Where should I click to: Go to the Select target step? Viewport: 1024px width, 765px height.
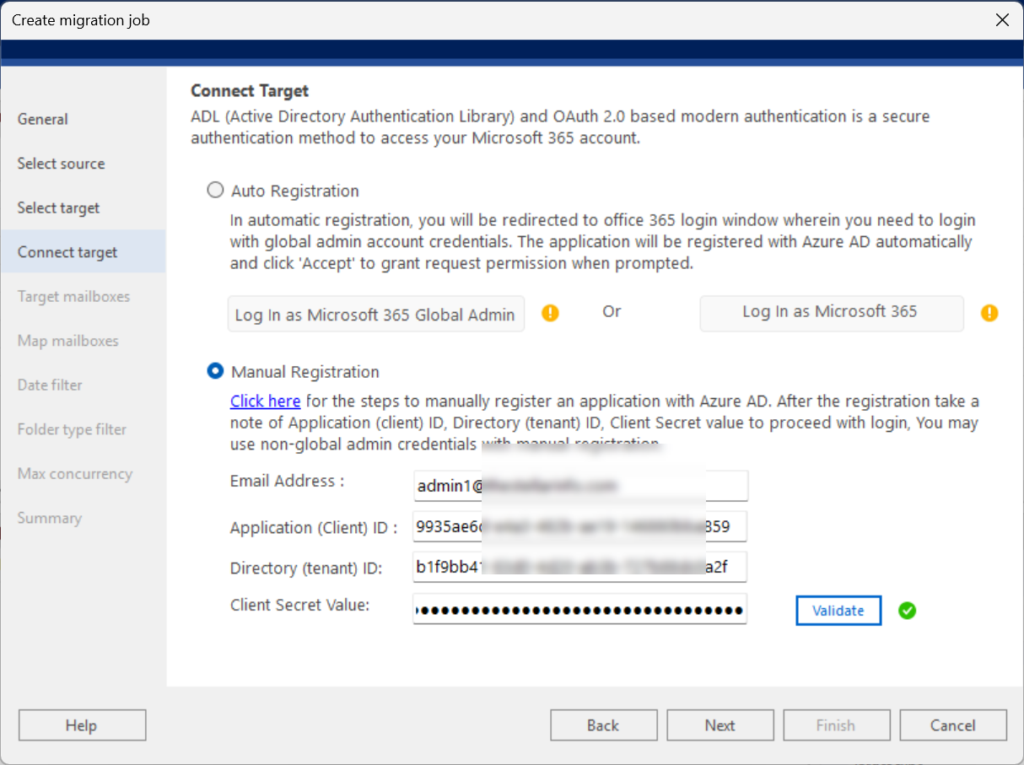tap(58, 208)
